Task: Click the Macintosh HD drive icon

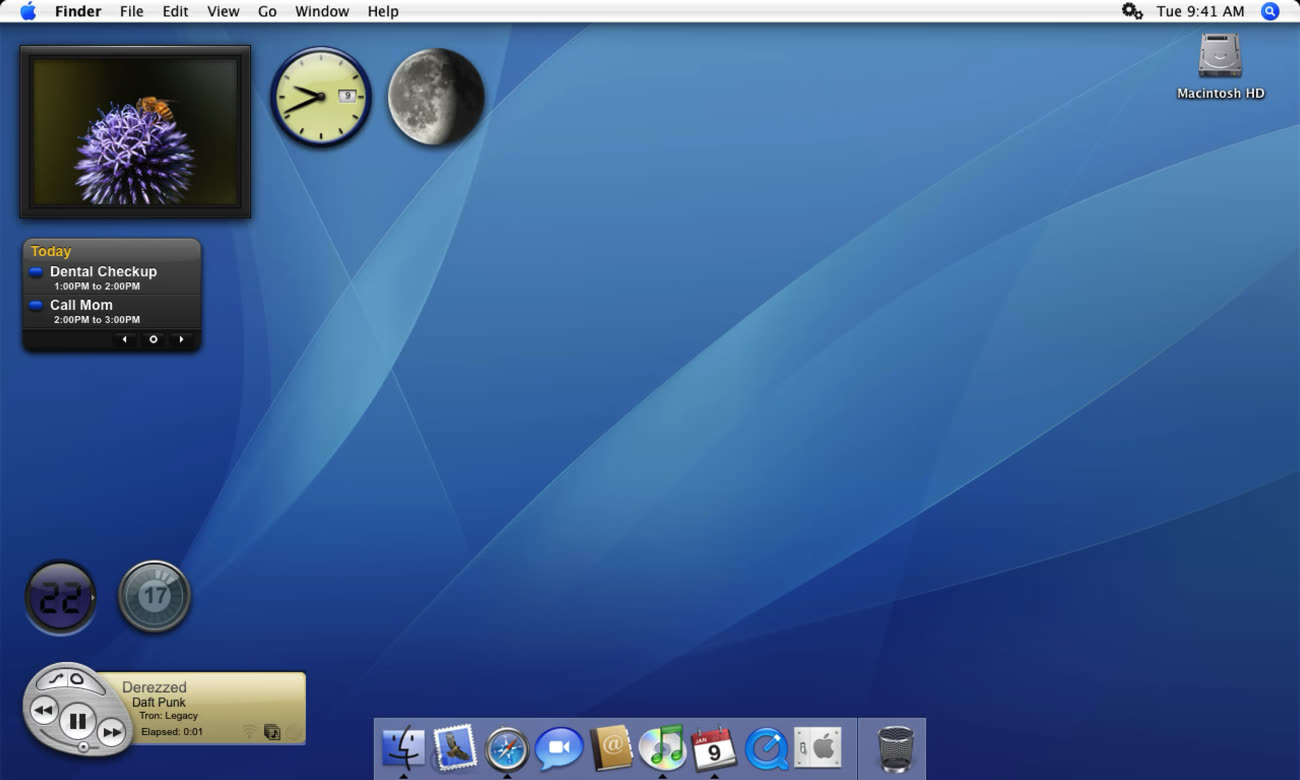Action: click(1220, 56)
